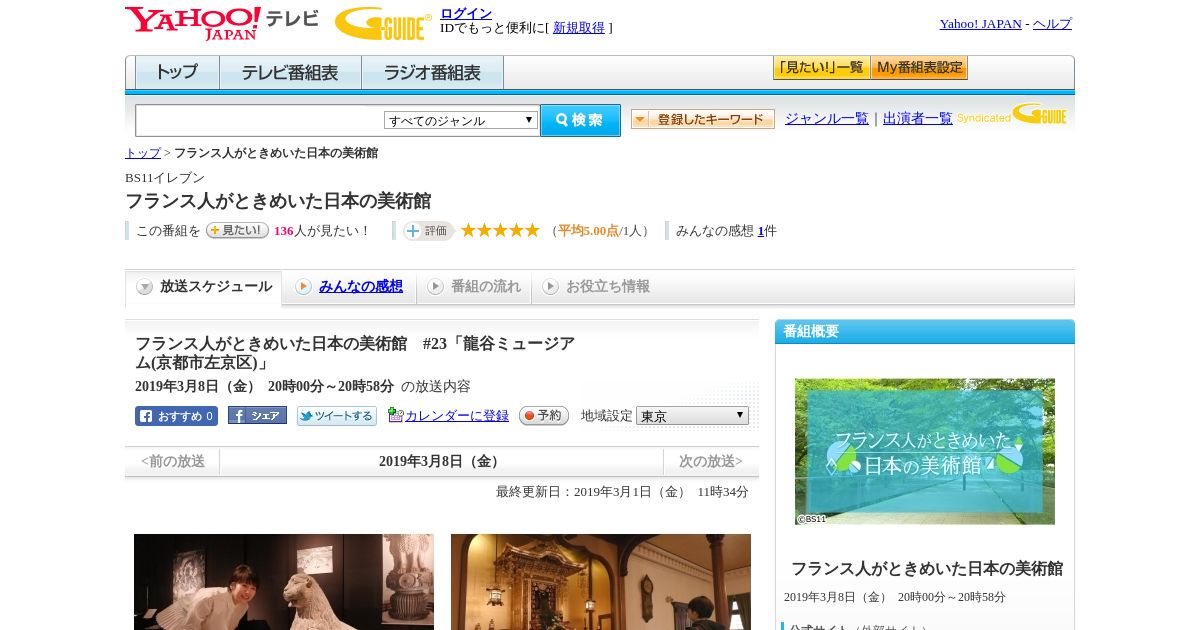This screenshot has width=1200, height=630.
Task: Switch to the みんなの感想 tab
Action: [349, 287]
